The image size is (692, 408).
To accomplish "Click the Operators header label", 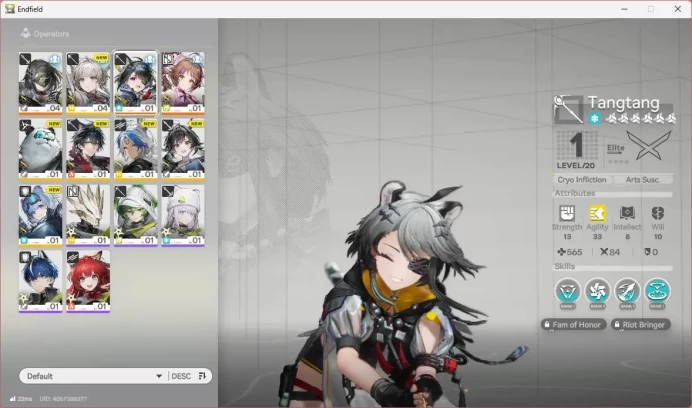I will (51, 34).
